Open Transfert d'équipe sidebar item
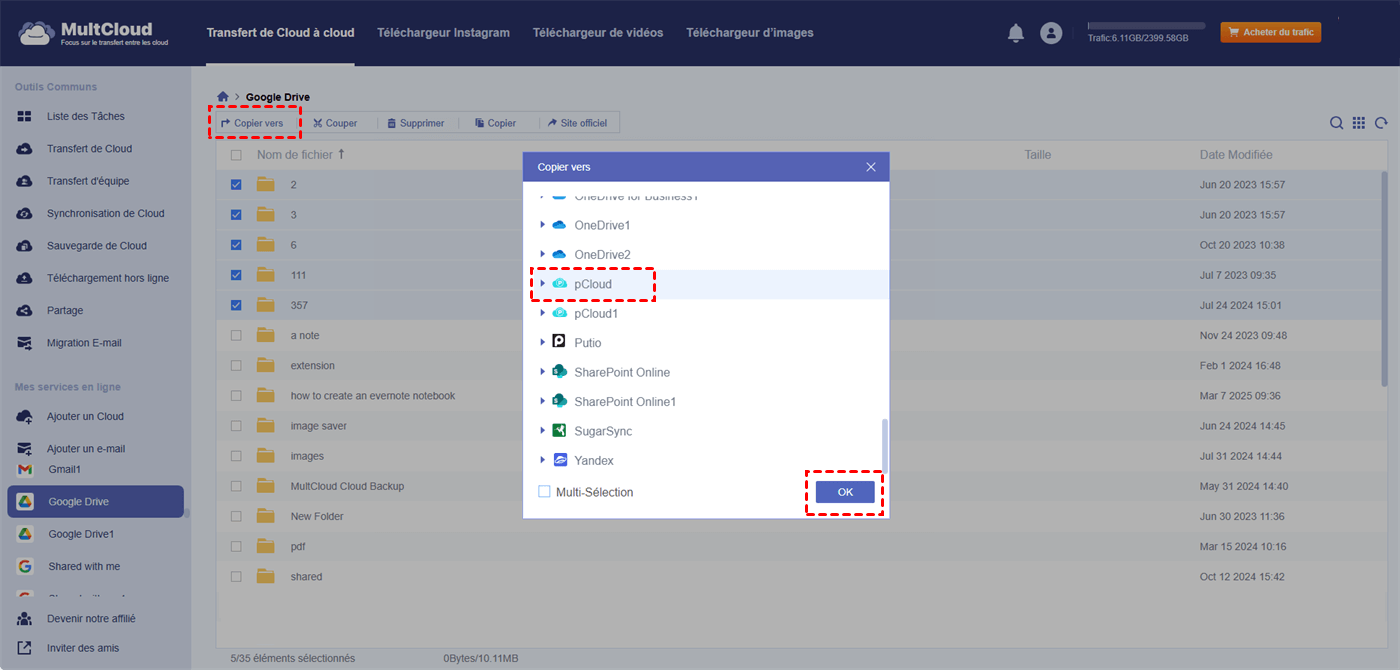1400x670 pixels. (88, 181)
